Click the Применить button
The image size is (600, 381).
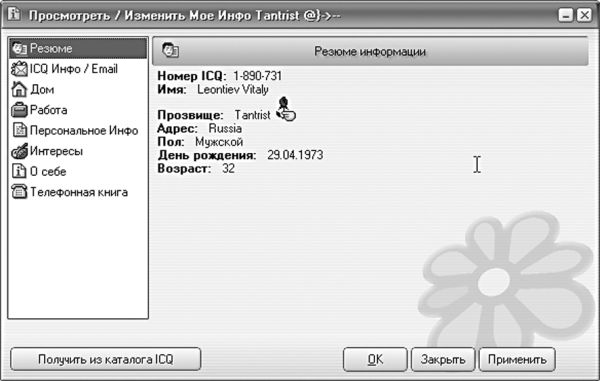tap(517, 359)
